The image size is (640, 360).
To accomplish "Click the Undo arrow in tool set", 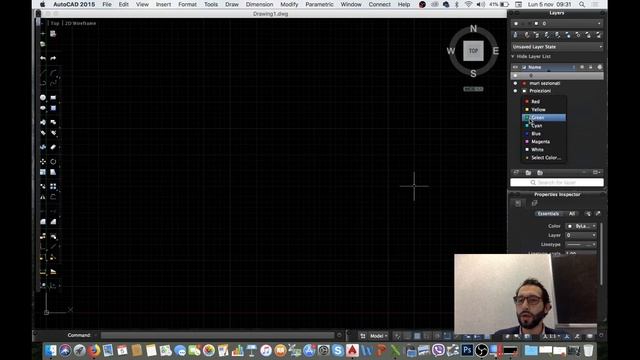I will click(43, 58).
